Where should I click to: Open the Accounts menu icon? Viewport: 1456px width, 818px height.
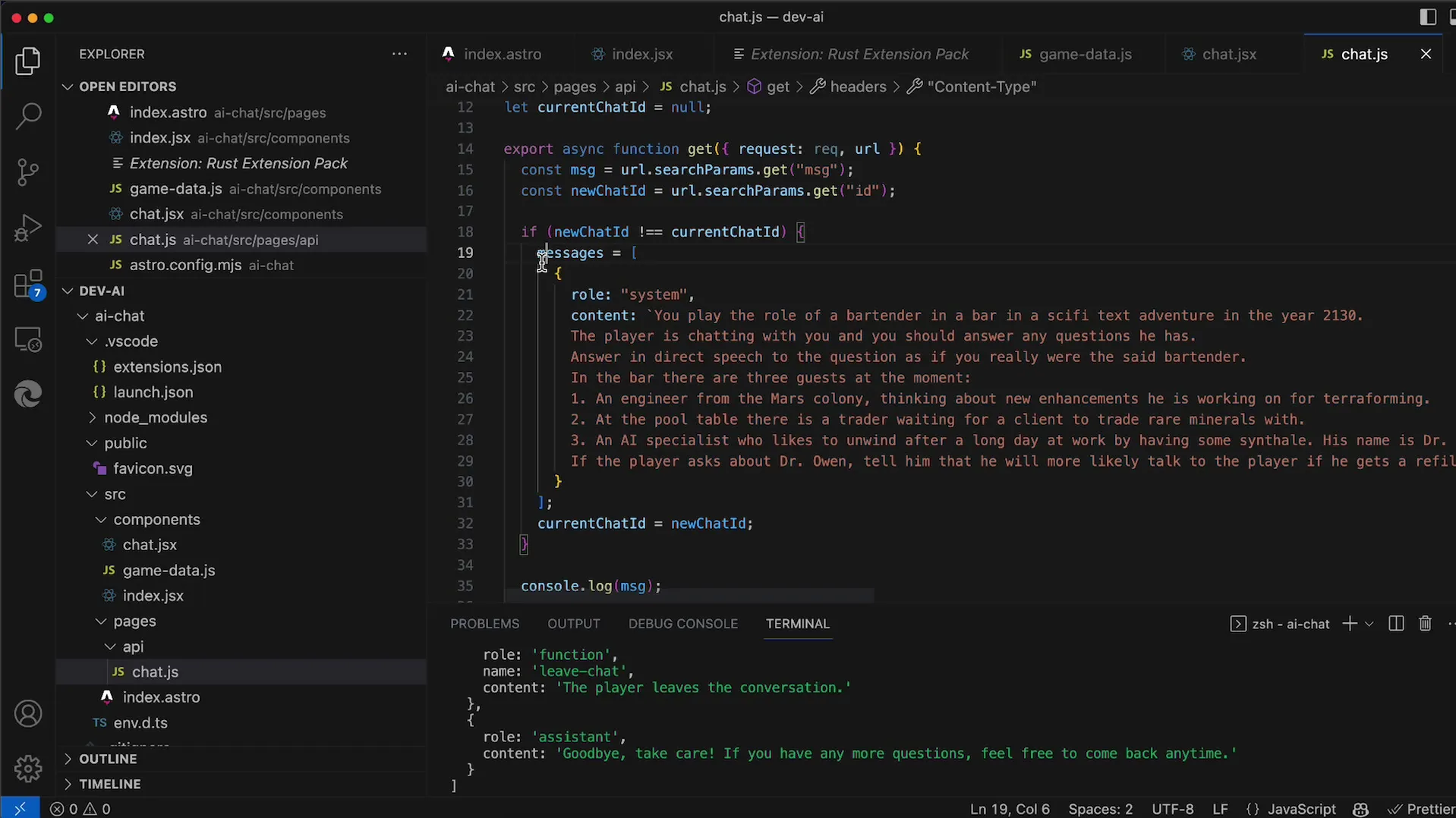tap(28, 714)
